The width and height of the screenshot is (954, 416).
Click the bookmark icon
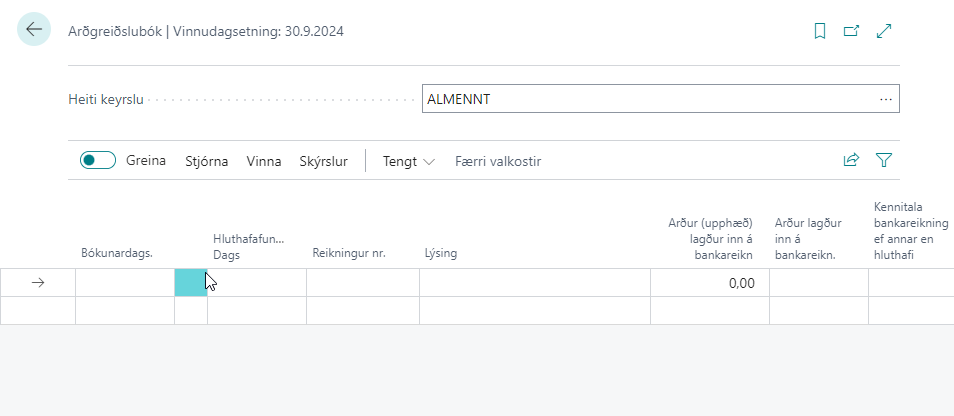[x=820, y=31]
